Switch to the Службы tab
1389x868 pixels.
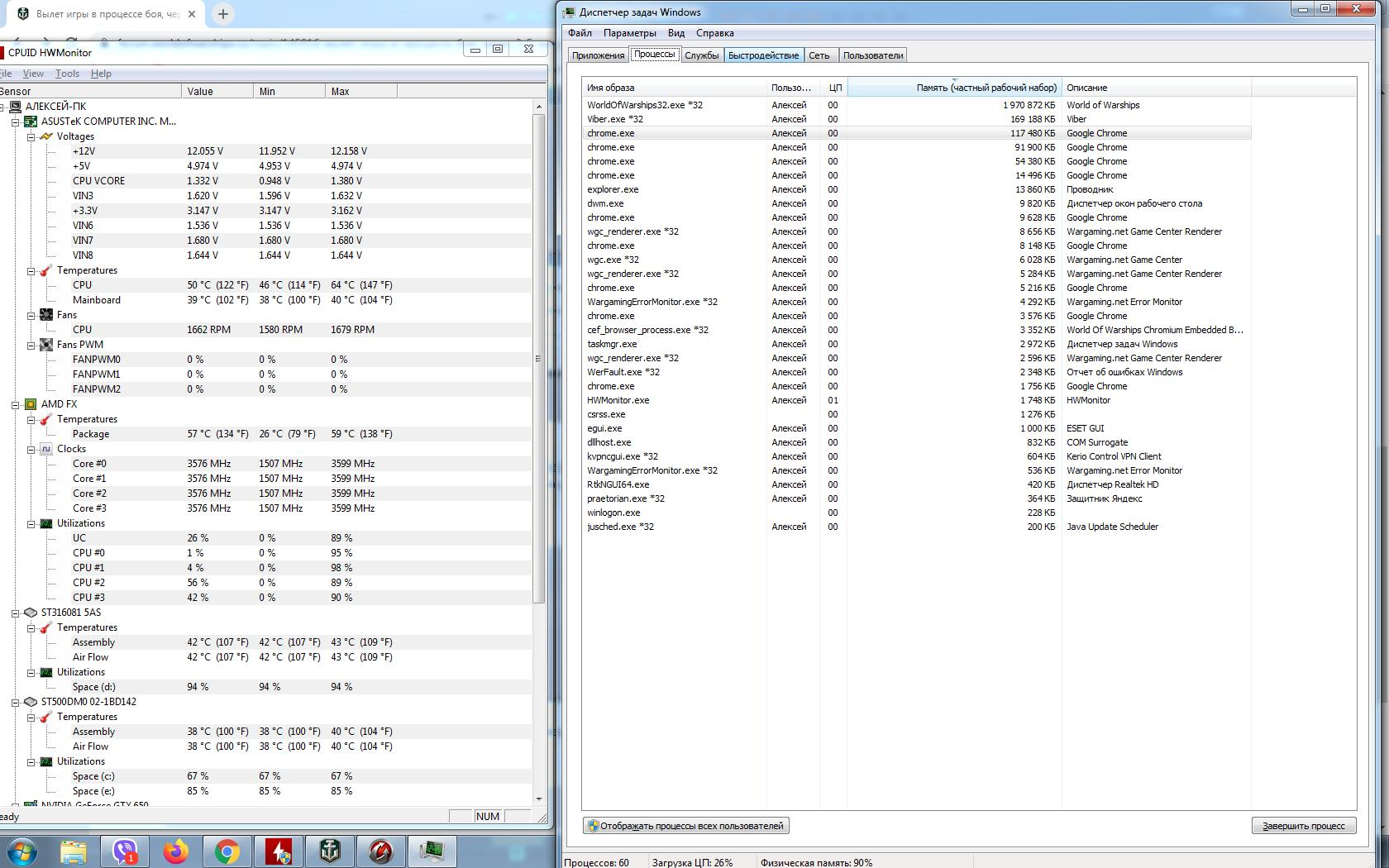point(702,55)
